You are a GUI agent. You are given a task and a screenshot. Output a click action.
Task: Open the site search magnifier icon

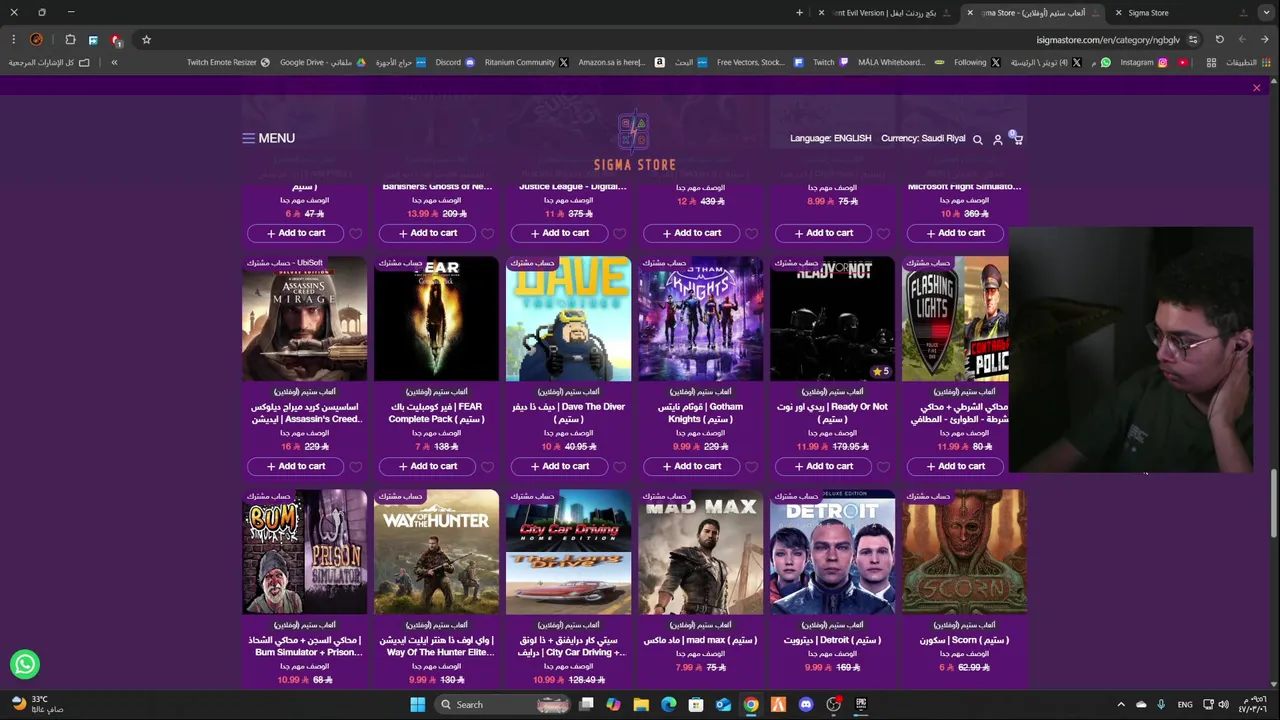pos(978,140)
